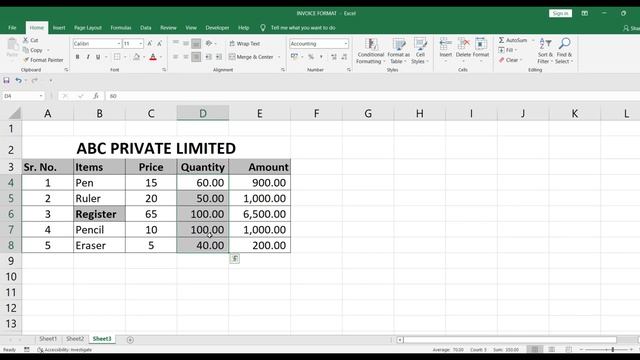Toggle Middle Align vertical alignment
The height and width of the screenshot is (360, 640).
click(186, 43)
